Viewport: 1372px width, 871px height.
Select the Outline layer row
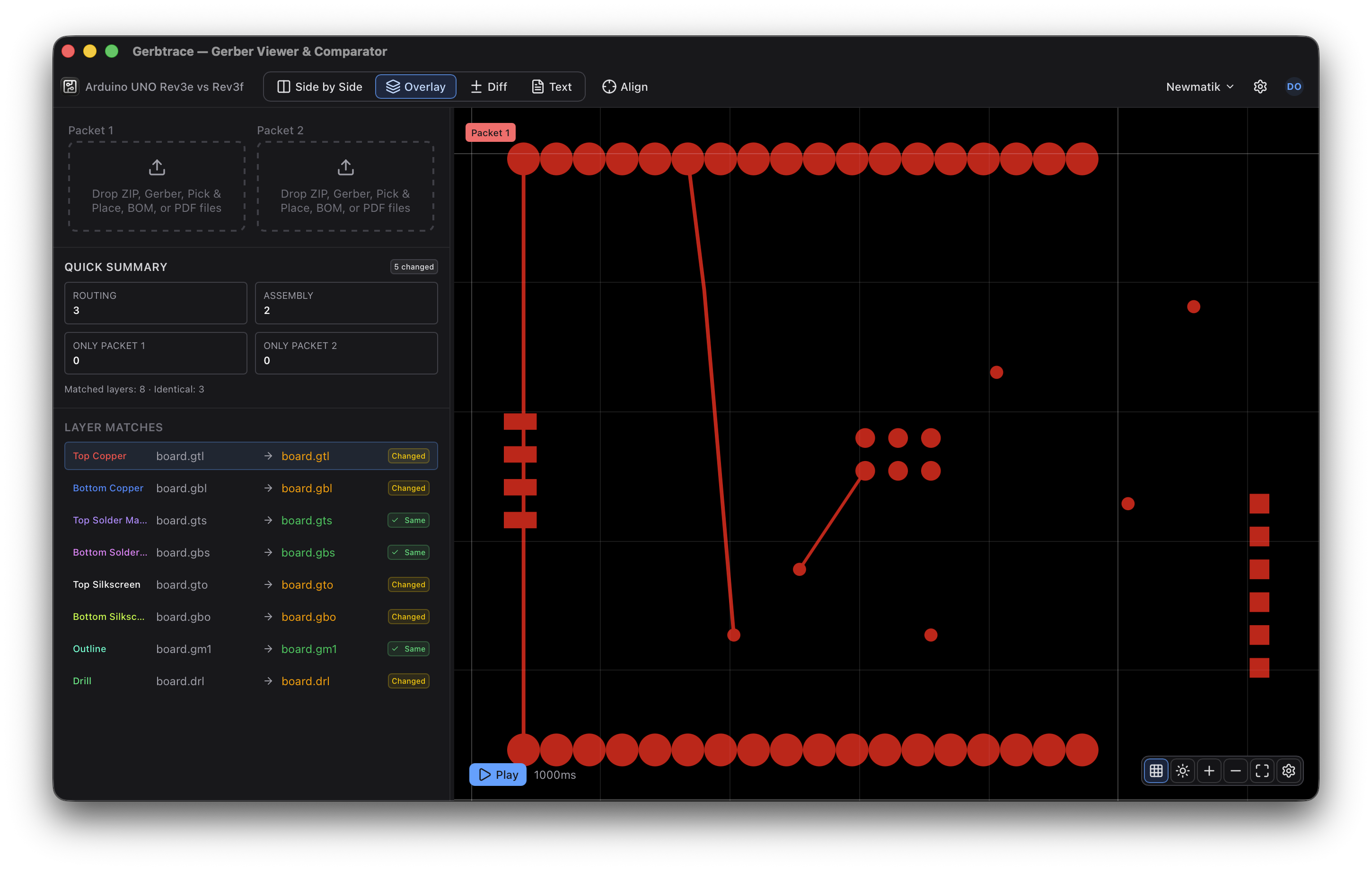coord(251,649)
